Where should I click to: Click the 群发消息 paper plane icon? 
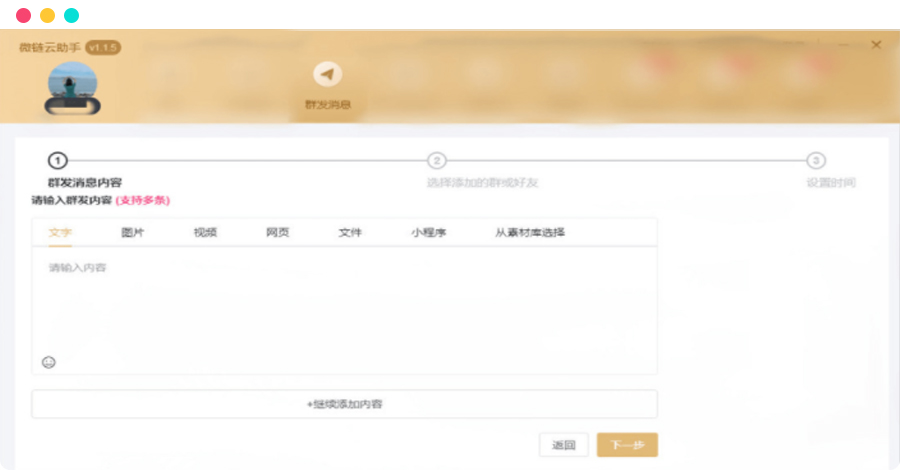click(327, 75)
